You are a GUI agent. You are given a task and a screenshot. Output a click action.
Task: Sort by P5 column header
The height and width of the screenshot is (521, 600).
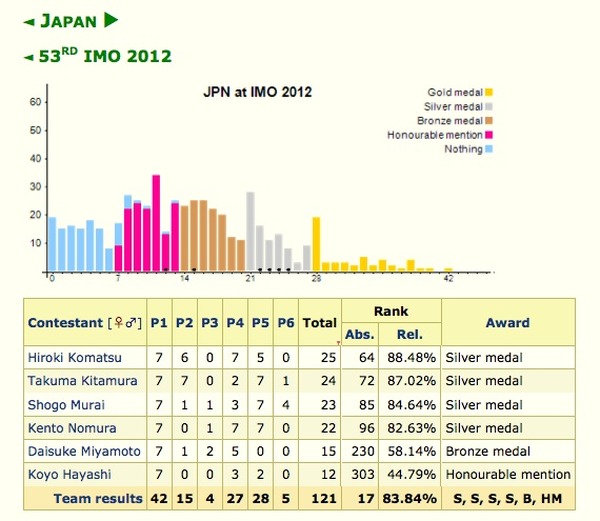click(x=260, y=322)
